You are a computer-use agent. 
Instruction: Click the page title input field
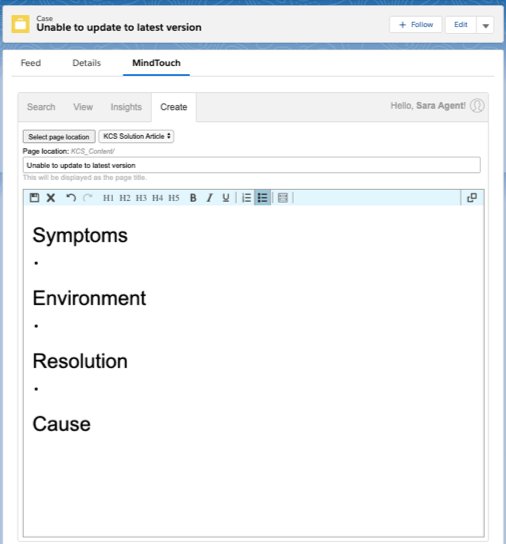click(252, 165)
